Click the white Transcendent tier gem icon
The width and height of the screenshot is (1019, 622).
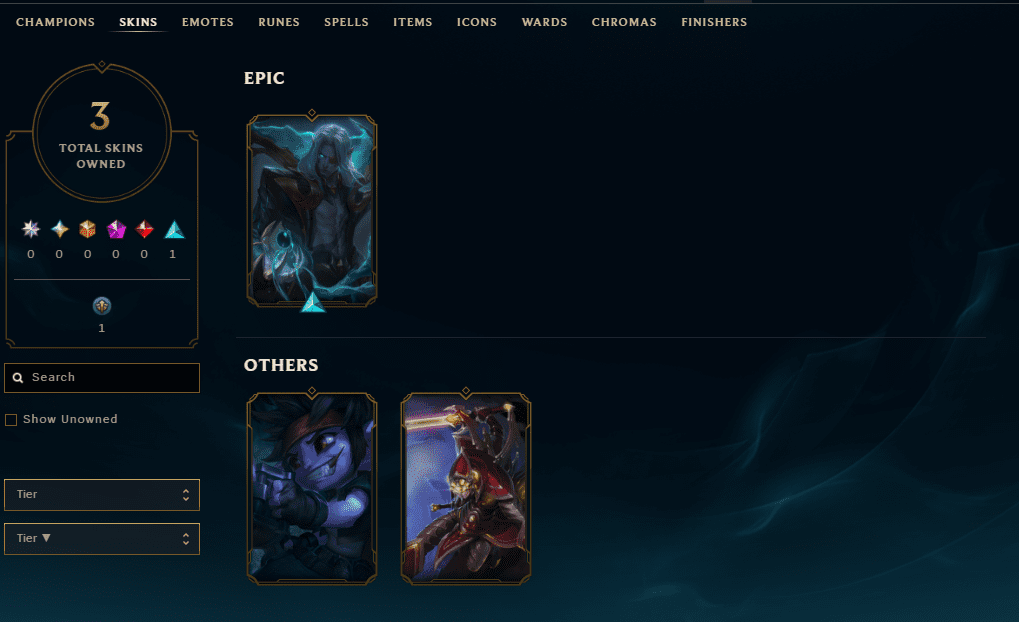[31, 229]
